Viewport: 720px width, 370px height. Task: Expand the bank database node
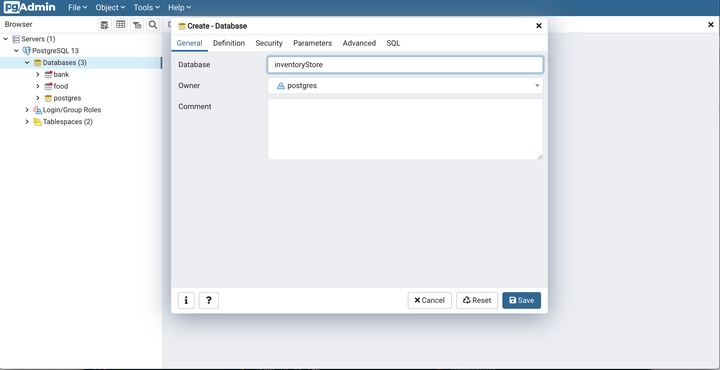(x=38, y=74)
